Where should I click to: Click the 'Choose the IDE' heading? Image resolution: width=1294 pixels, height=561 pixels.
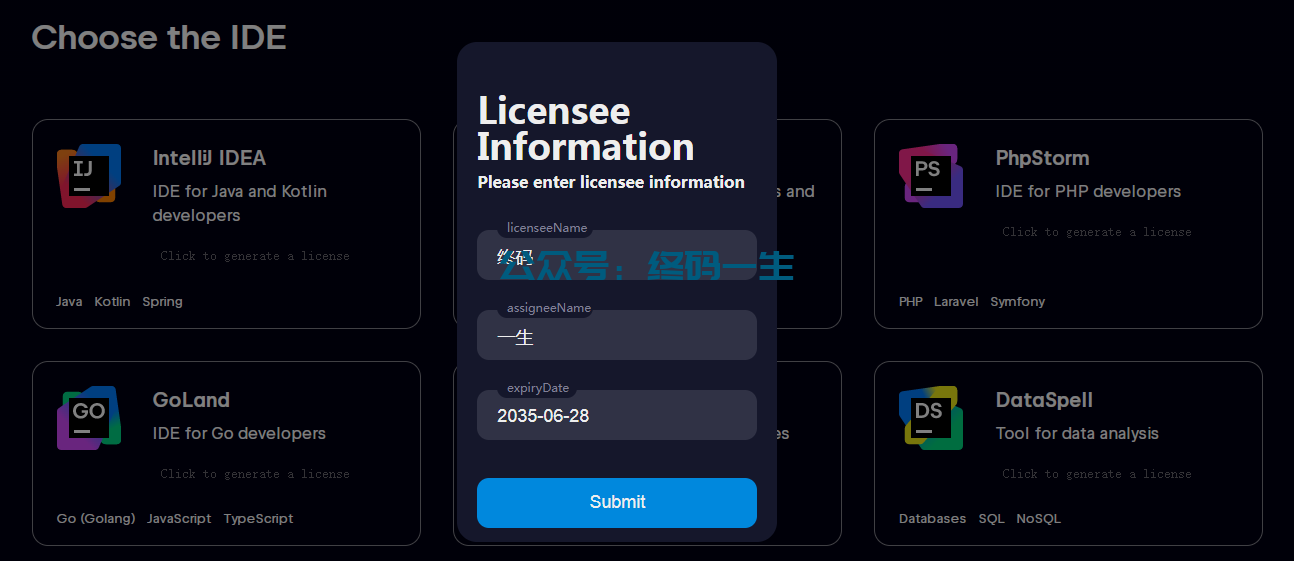tap(159, 38)
